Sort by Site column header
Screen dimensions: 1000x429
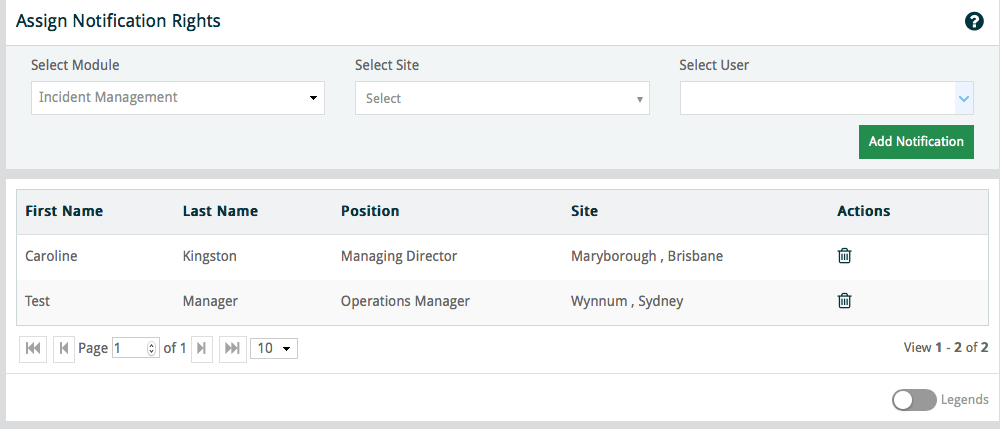[x=584, y=211]
